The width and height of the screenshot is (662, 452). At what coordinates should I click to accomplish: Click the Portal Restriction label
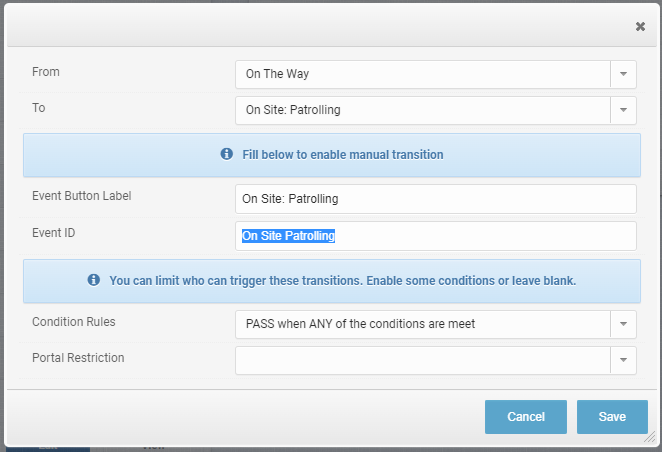pyautogui.click(x=78, y=357)
